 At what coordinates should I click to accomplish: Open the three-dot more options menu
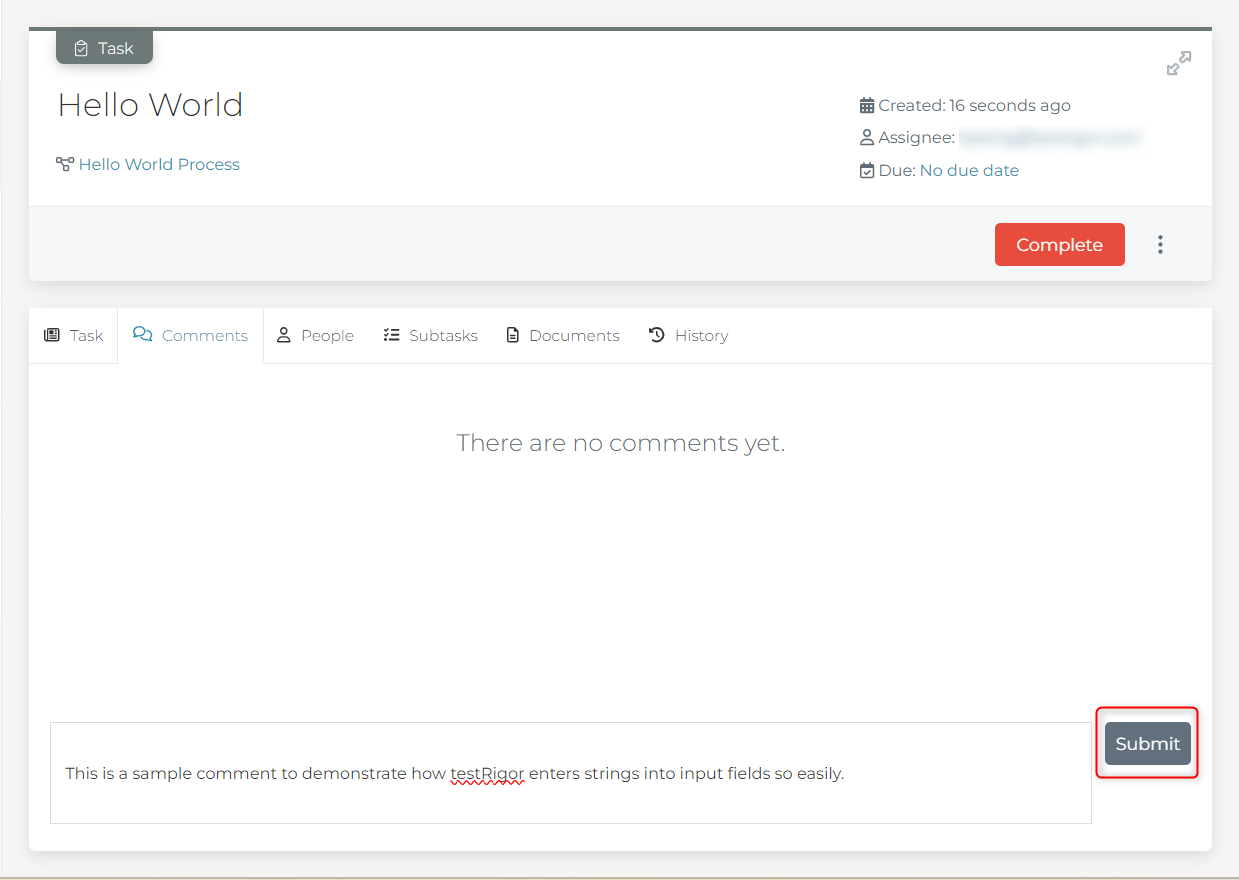pyautogui.click(x=1160, y=244)
